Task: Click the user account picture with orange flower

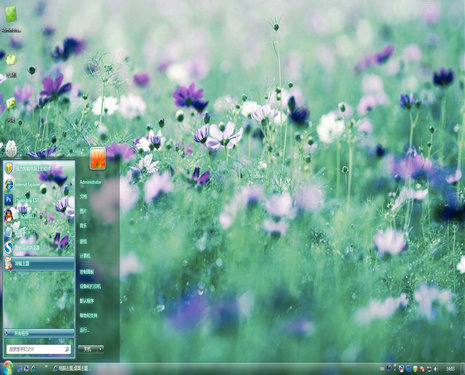Action: pyautogui.click(x=98, y=158)
